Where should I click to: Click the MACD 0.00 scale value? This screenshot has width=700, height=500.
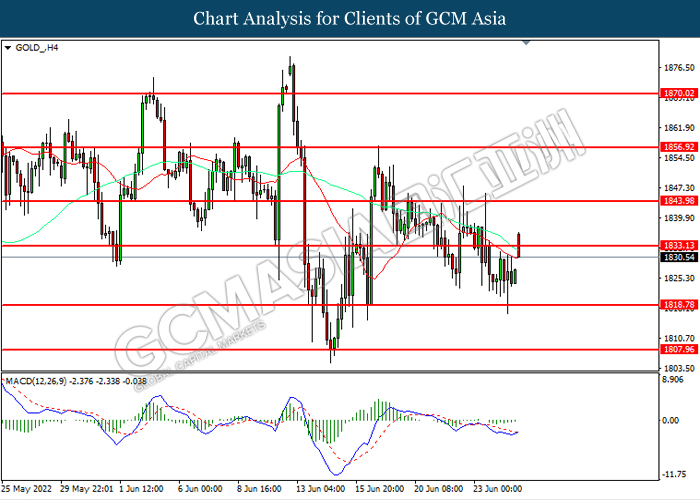tap(671, 421)
